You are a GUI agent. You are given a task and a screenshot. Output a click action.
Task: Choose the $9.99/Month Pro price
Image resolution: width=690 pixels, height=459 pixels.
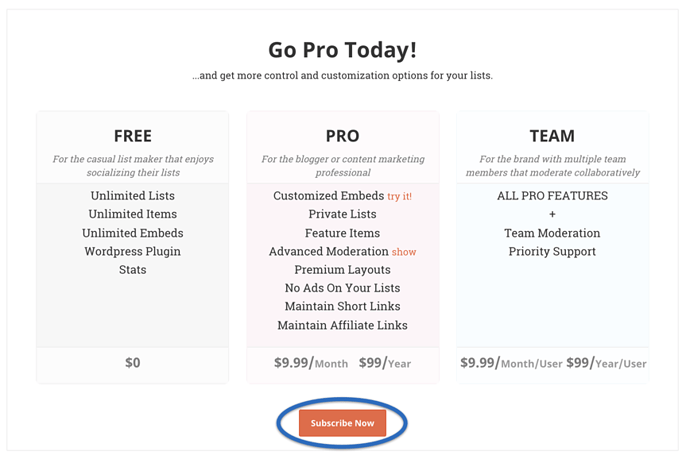(x=311, y=363)
